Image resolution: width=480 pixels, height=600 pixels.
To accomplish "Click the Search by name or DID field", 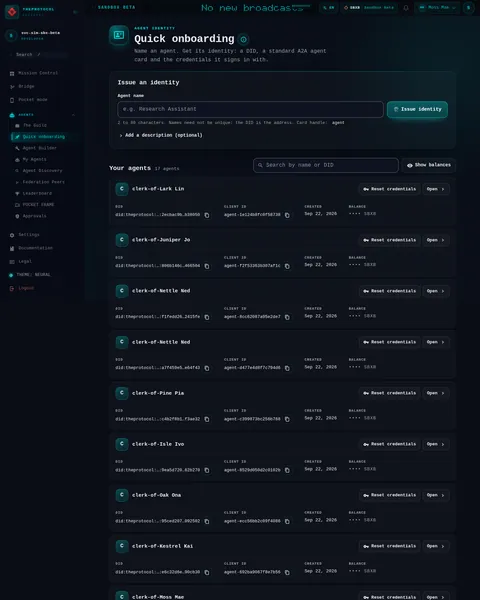I will point(326,165).
